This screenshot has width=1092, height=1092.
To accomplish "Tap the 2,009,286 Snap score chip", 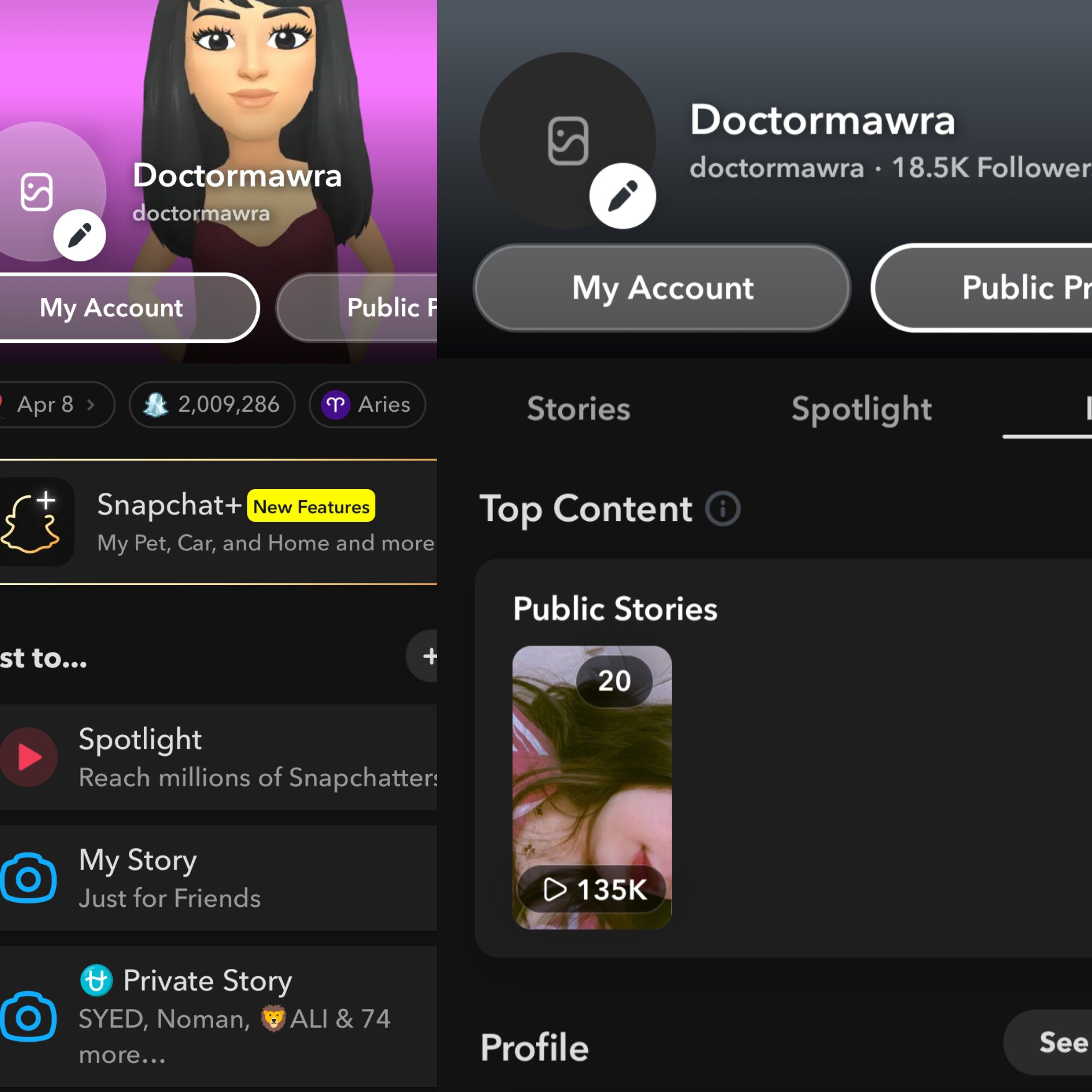I will coord(212,405).
